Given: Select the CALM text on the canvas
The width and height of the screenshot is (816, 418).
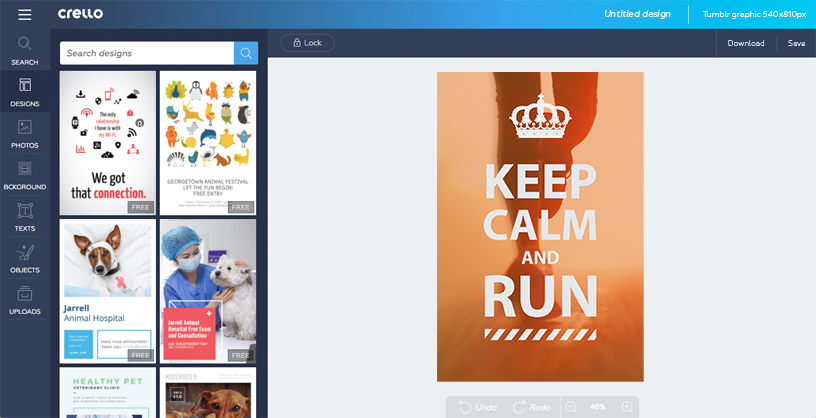Looking at the screenshot, I should click(x=540, y=224).
